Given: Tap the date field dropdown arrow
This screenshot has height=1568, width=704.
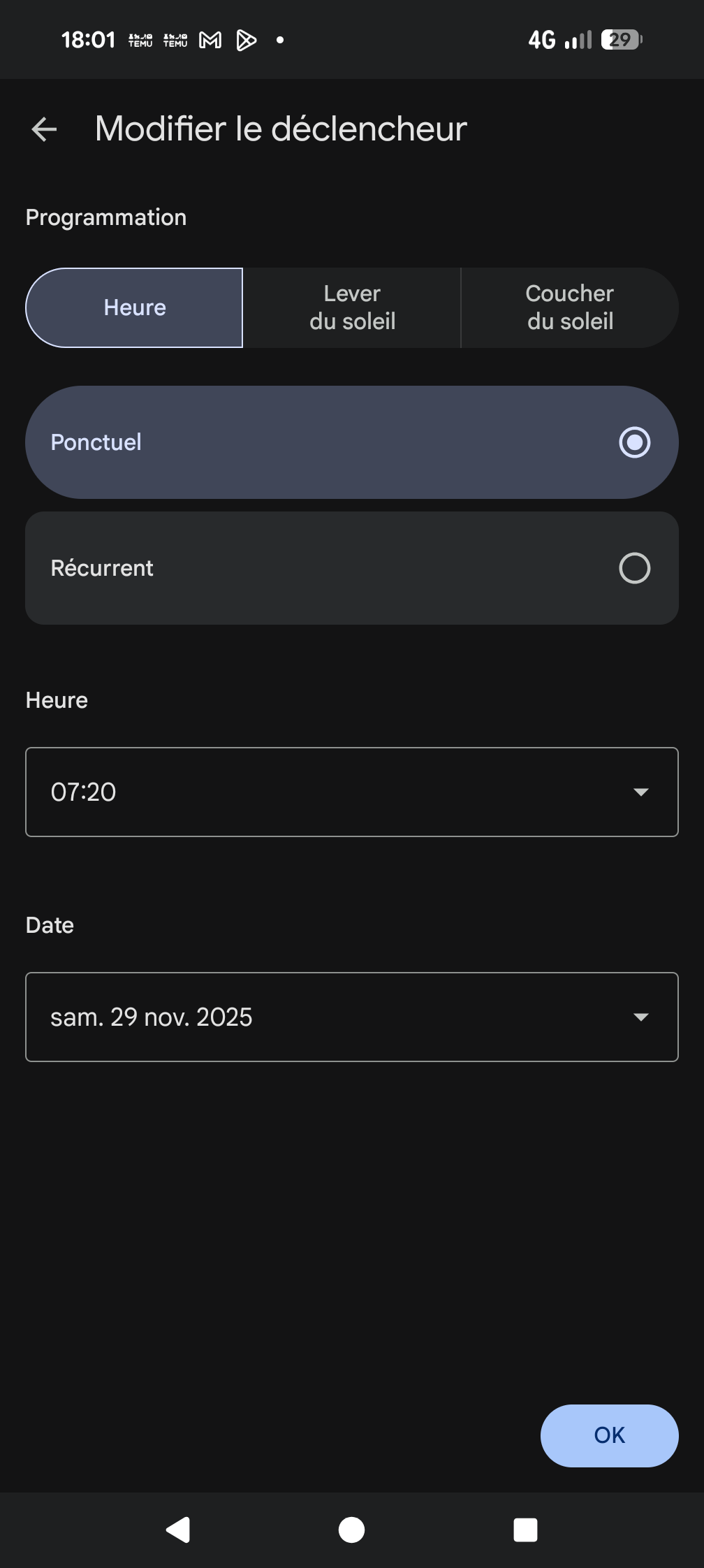Looking at the screenshot, I should [640, 1017].
